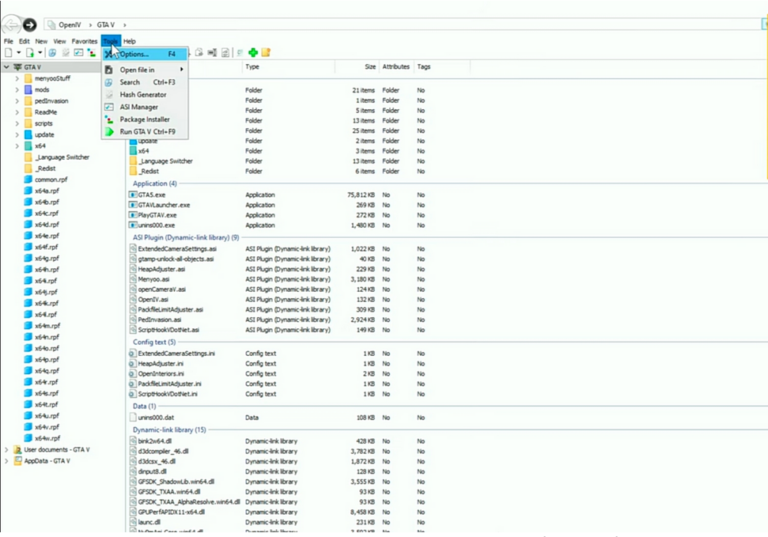The image size is (768, 537).
Task: Click the scissors icon beside Options
Action: (x=109, y=54)
